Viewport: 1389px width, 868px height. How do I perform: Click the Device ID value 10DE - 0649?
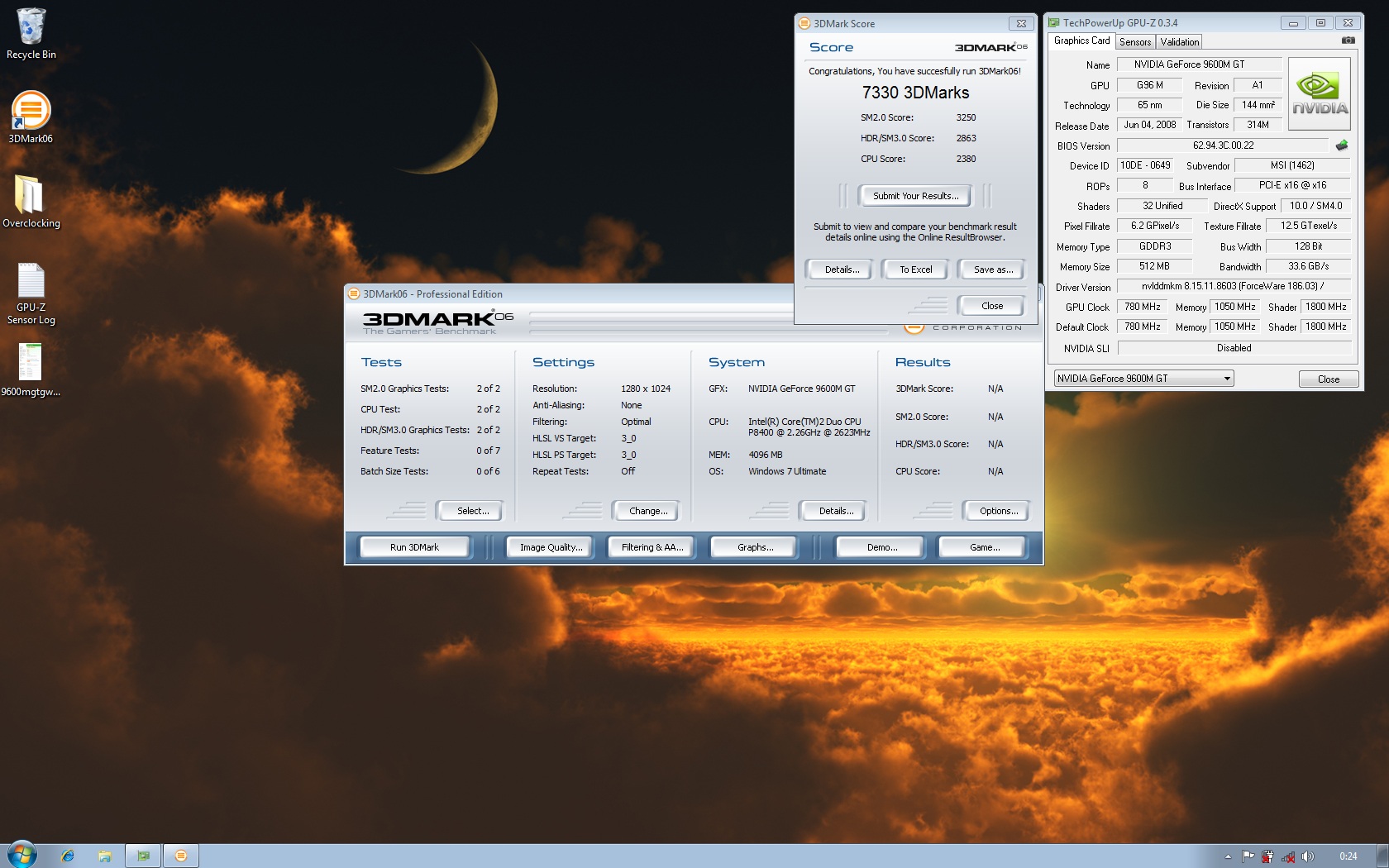(1145, 165)
